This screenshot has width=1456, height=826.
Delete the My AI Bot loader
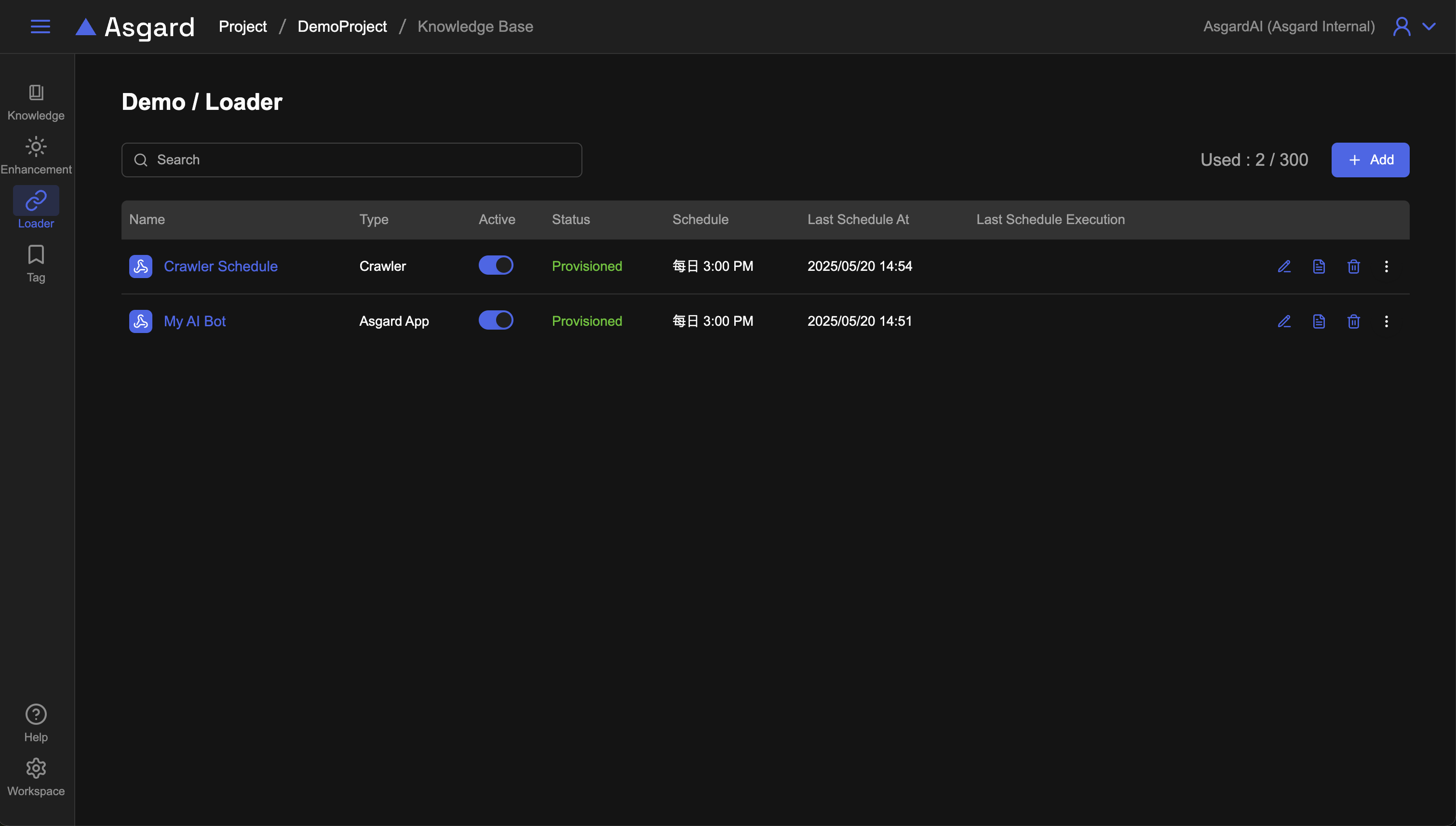pyautogui.click(x=1353, y=321)
